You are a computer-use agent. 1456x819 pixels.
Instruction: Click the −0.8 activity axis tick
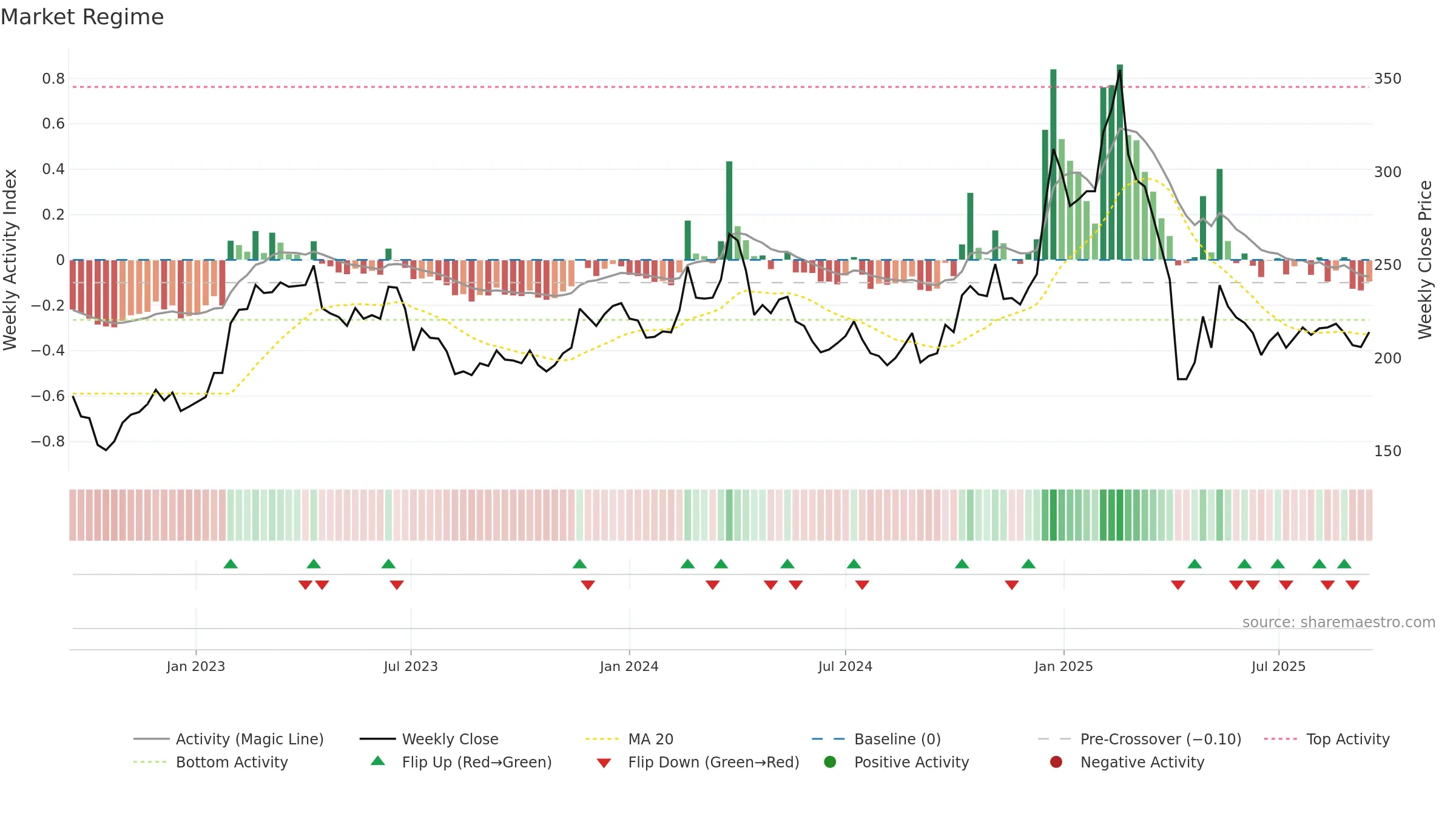tap(48, 441)
